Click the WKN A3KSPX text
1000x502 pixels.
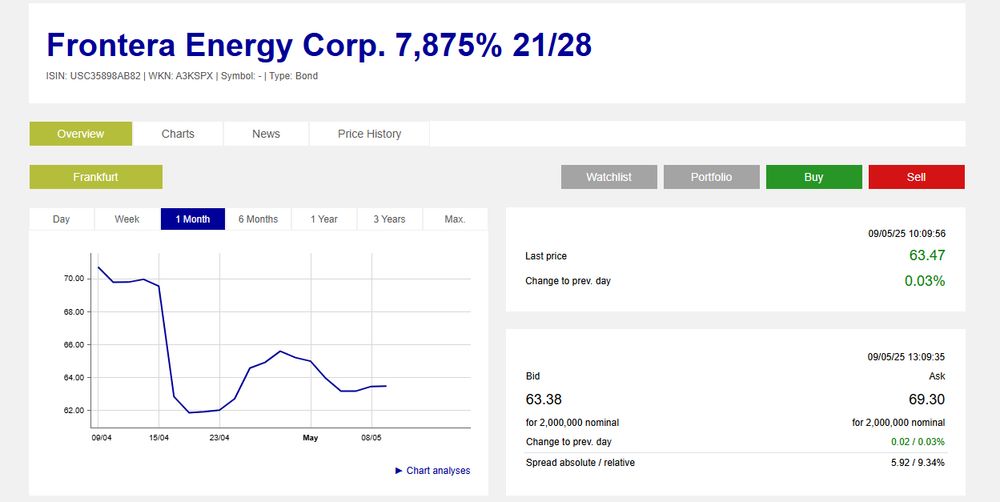(182, 76)
